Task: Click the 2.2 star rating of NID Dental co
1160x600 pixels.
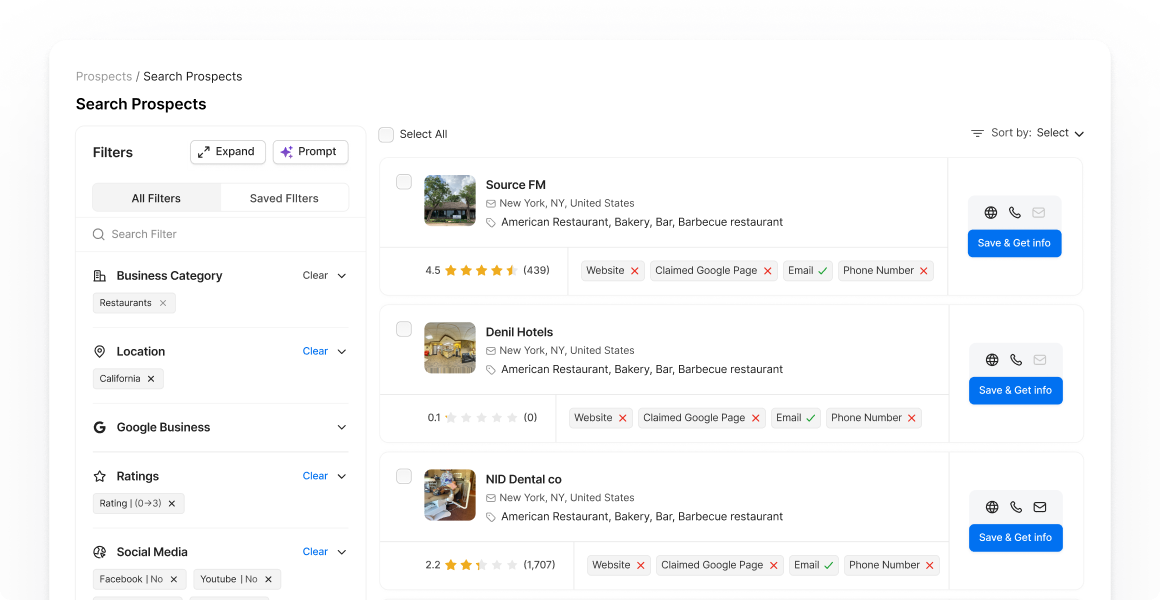Action: point(490,565)
